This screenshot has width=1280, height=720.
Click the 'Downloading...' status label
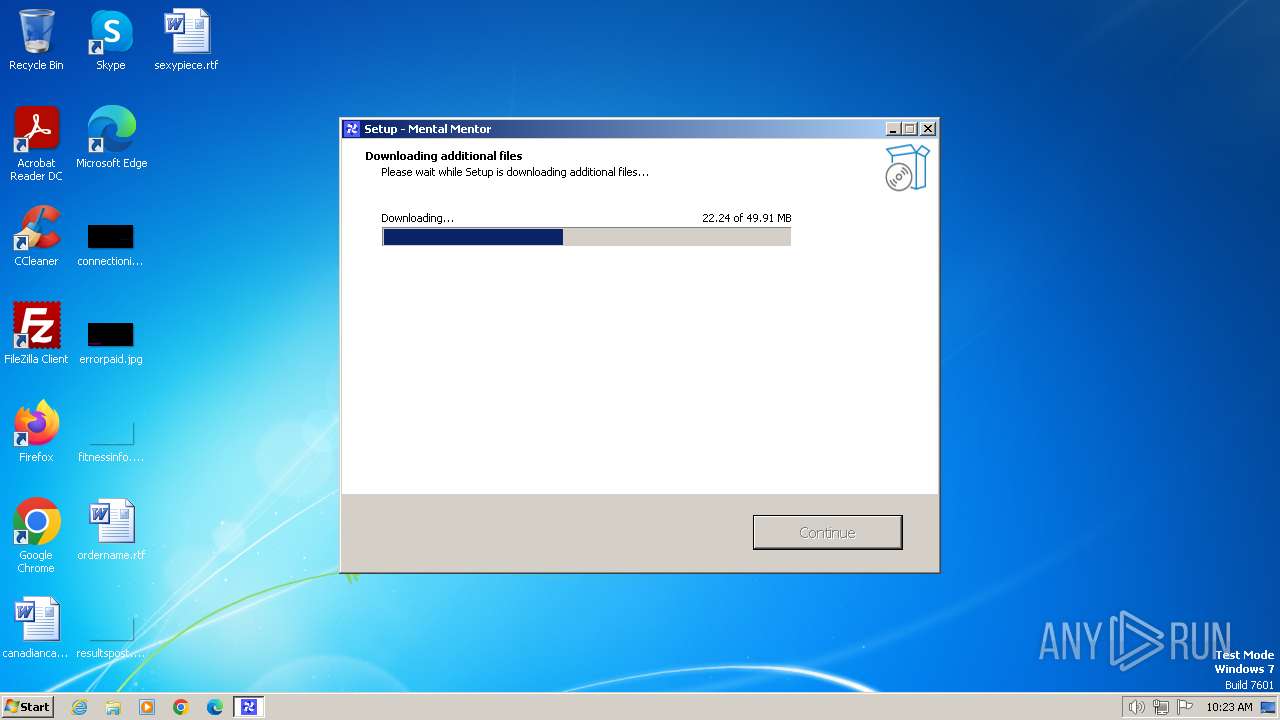(x=417, y=218)
